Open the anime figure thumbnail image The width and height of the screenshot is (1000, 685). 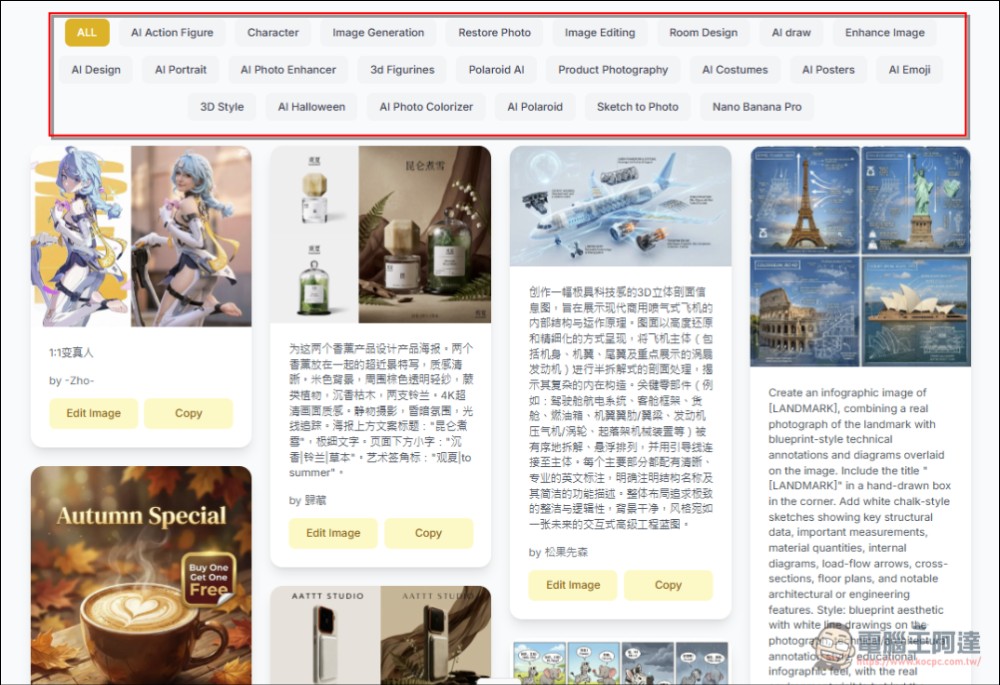tap(141, 236)
